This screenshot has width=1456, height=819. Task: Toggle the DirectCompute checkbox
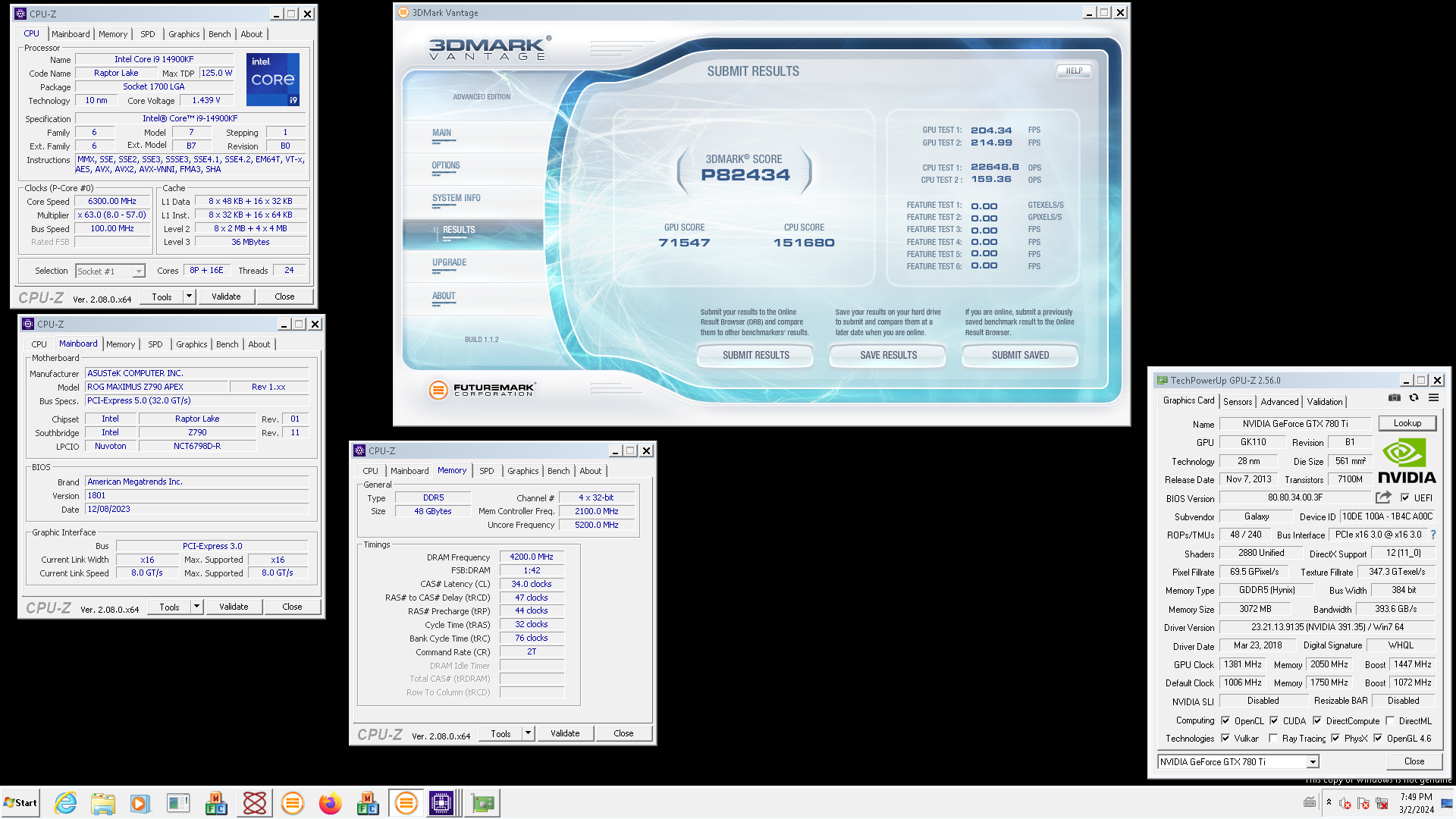click(1317, 720)
